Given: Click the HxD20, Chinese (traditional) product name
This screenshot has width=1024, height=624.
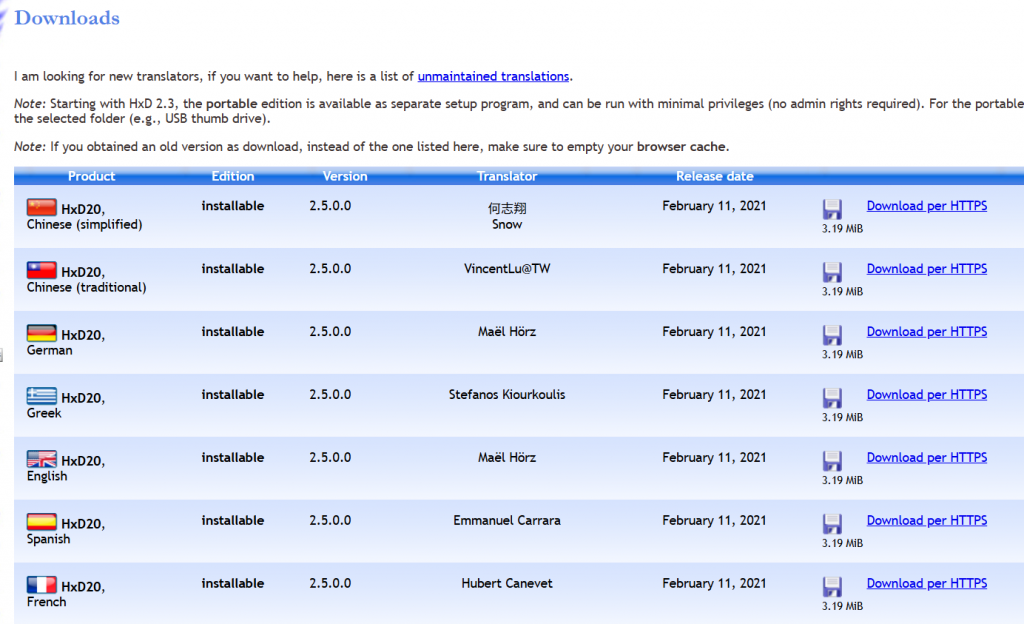Looking at the screenshot, I should 86,279.
